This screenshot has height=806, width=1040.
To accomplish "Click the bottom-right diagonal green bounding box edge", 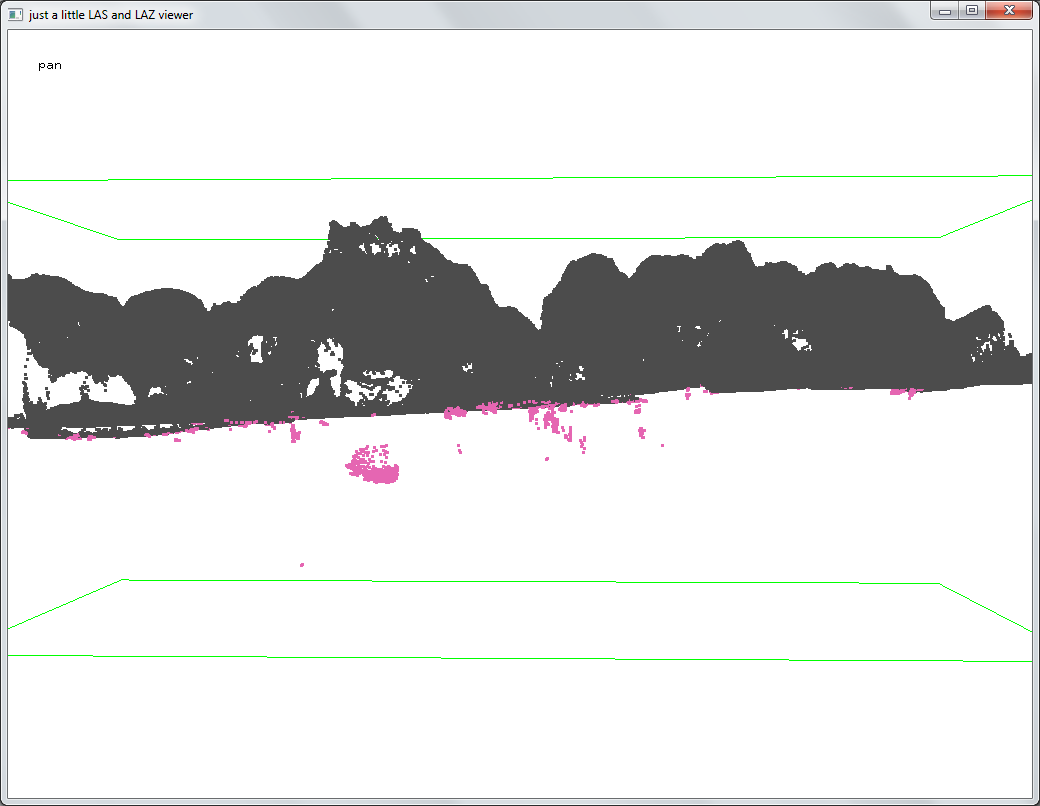I will (x=986, y=607).
